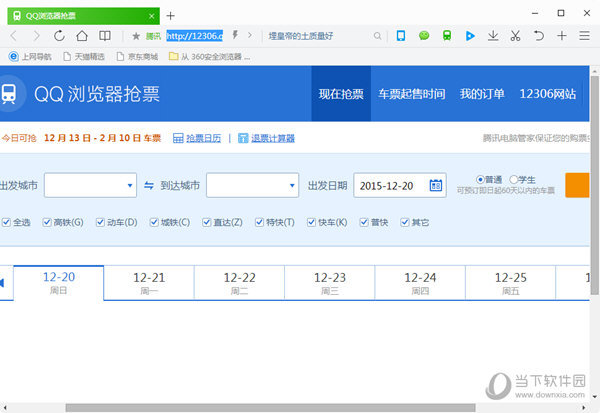Select the 12-23 周三 date tab
Screen dimensions: 600x413
click(330, 283)
